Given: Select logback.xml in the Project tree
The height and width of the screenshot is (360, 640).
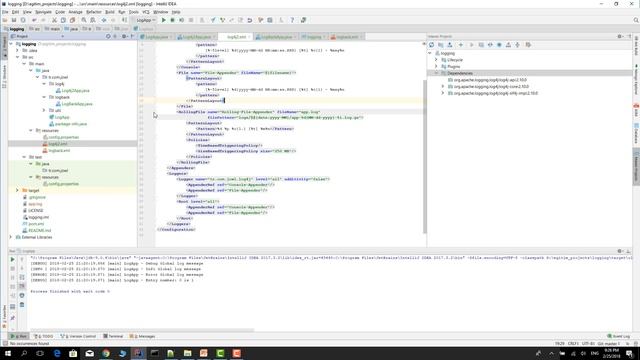Looking at the screenshot, I should coord(59,151).
